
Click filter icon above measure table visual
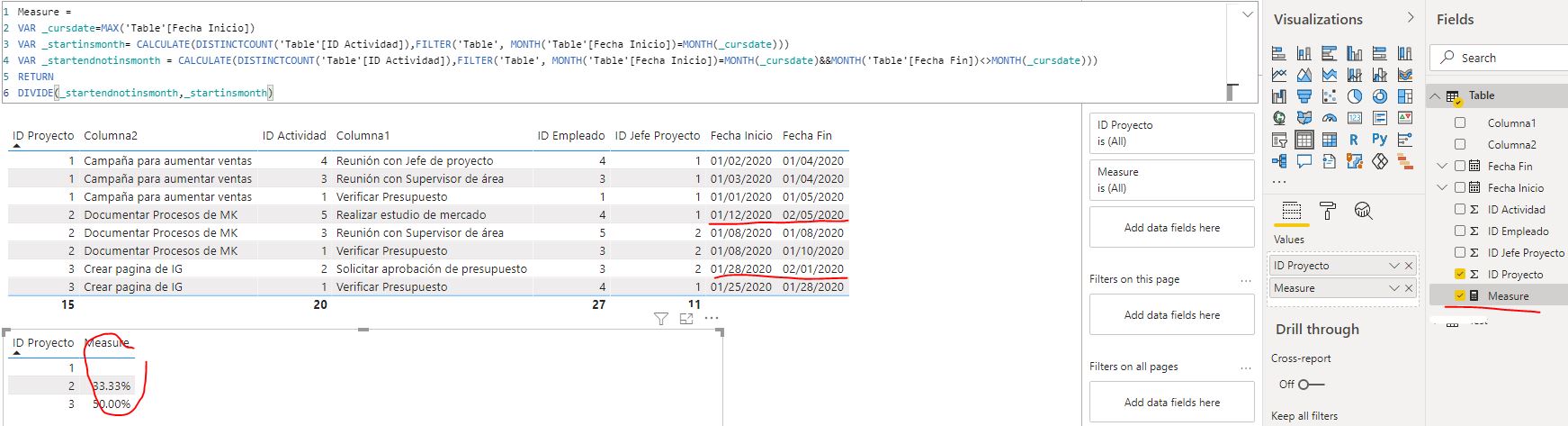[661, 319]
